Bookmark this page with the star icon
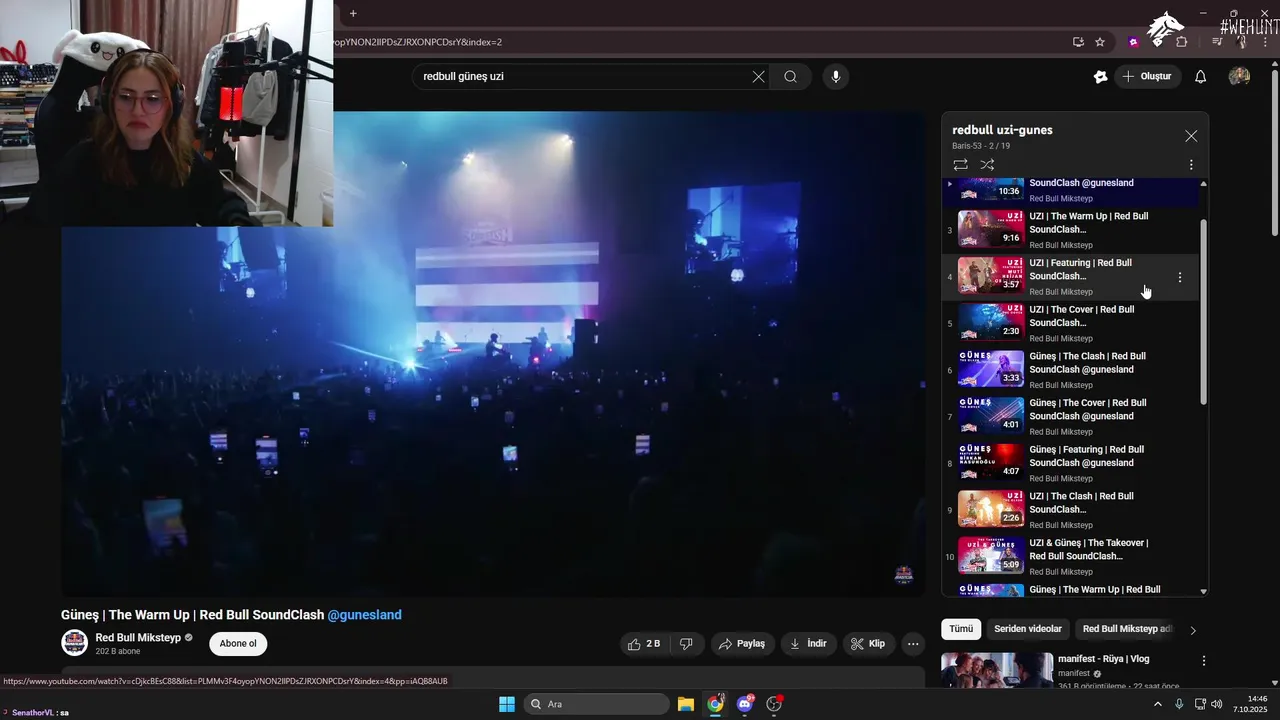The image size is (1280, 720). pos(1100,42)
